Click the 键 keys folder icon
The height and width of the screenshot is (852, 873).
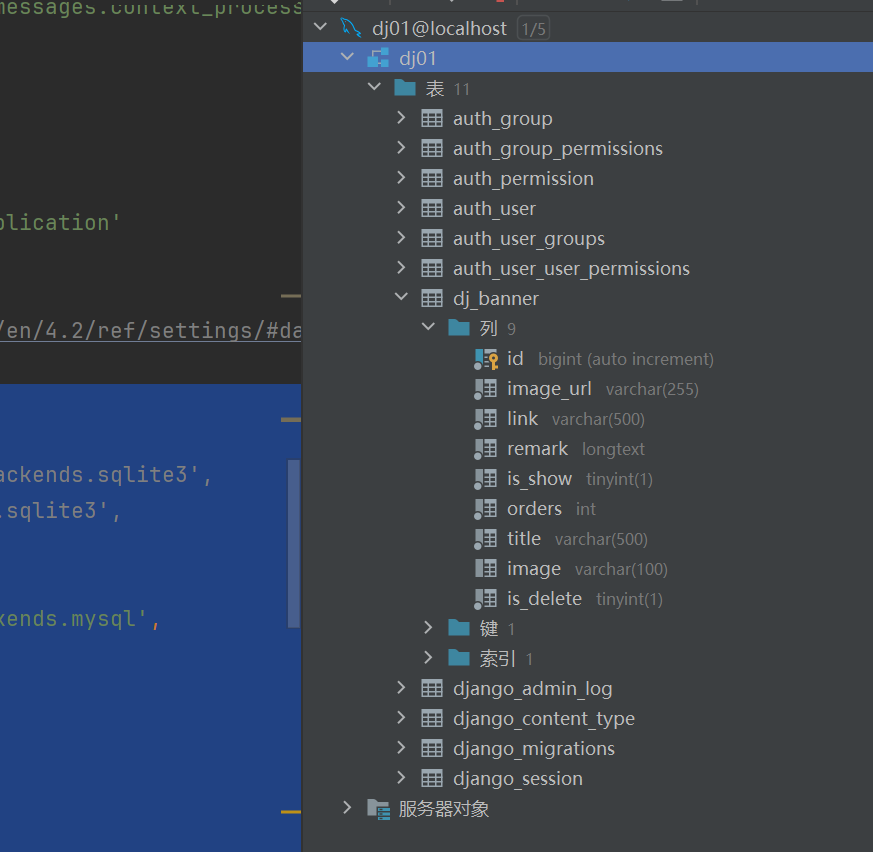[x=459, y=628]
